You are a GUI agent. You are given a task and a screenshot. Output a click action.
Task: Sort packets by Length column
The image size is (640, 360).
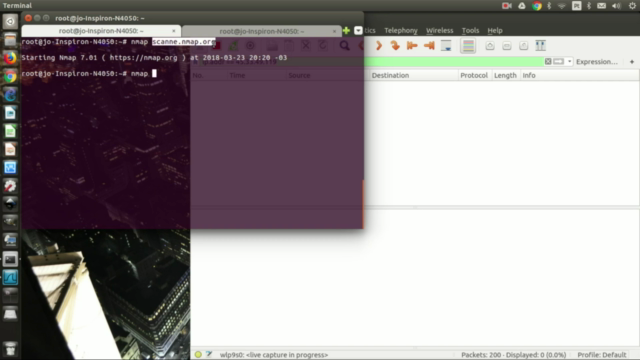point(505,76)
